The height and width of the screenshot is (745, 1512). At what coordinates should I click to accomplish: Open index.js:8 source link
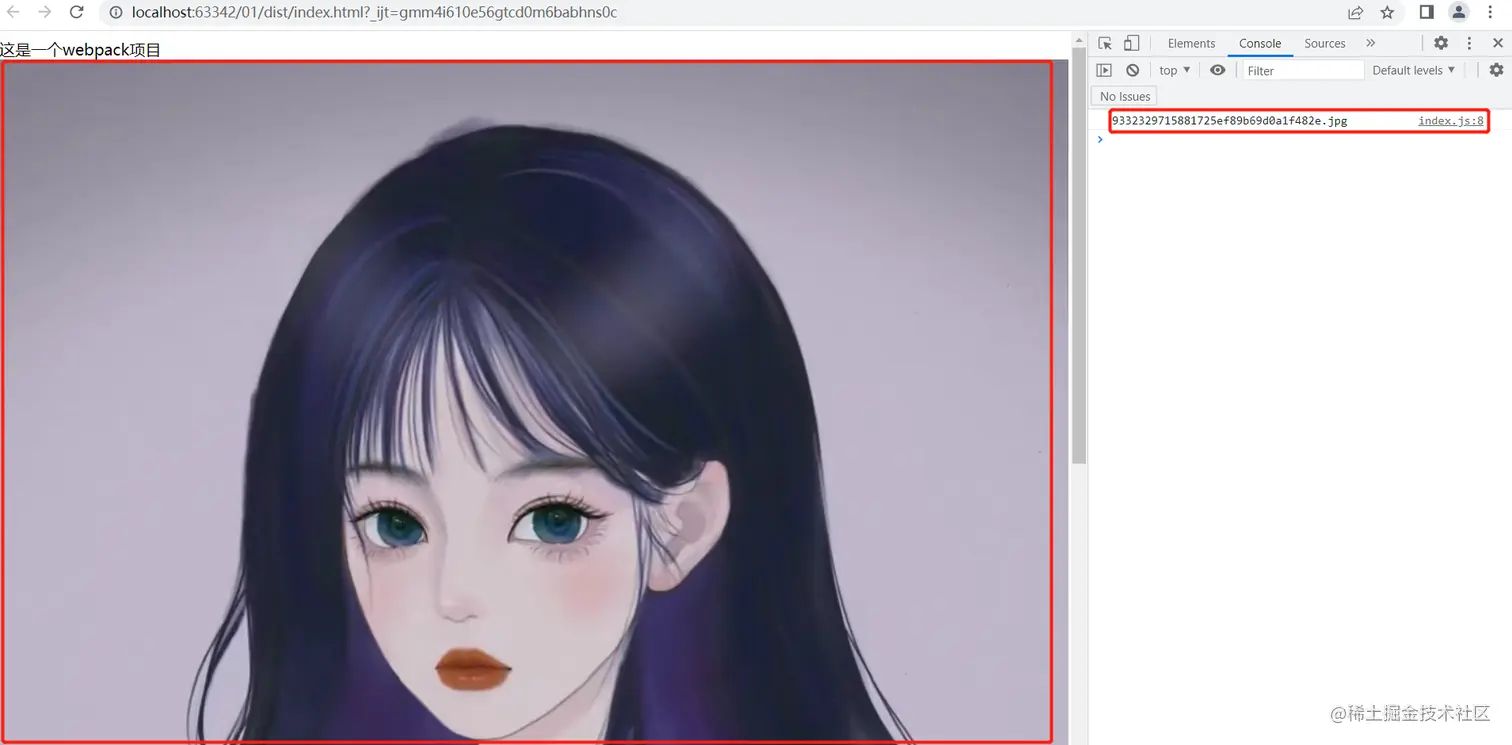[x=1450, y=120]
